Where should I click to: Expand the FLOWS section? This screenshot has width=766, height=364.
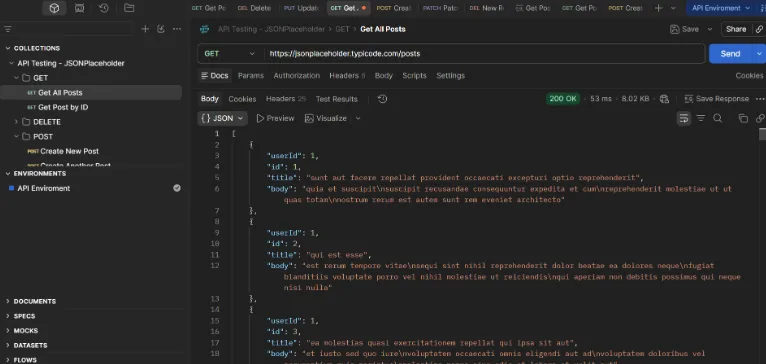tap(8, 360)
